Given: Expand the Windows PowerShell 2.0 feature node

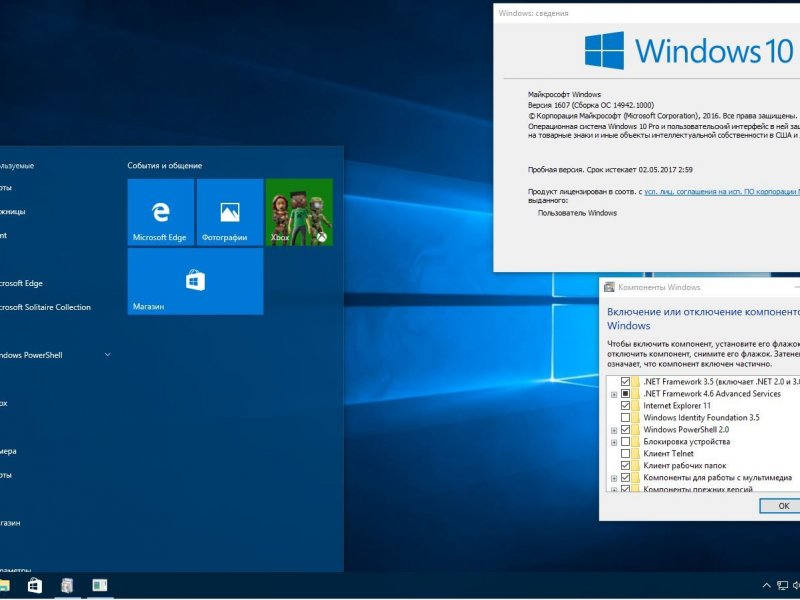Looking at the screenshot, I should 614,430.
